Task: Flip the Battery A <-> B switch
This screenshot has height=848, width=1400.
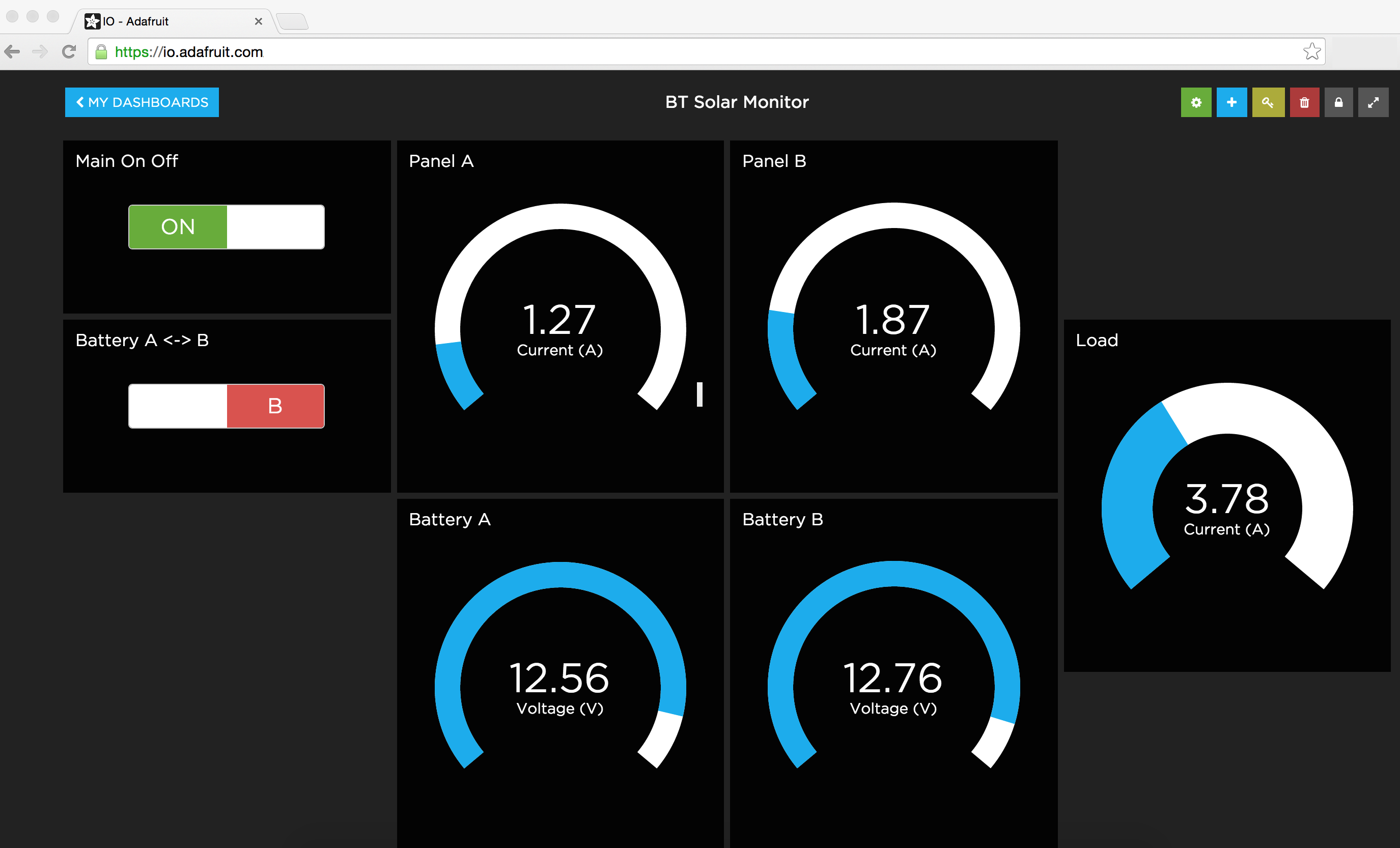Action: 227,406
